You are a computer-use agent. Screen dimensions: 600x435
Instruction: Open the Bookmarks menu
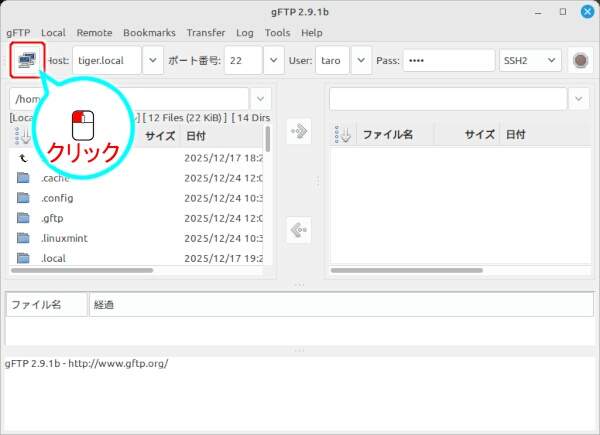click(x=150, y=33)
